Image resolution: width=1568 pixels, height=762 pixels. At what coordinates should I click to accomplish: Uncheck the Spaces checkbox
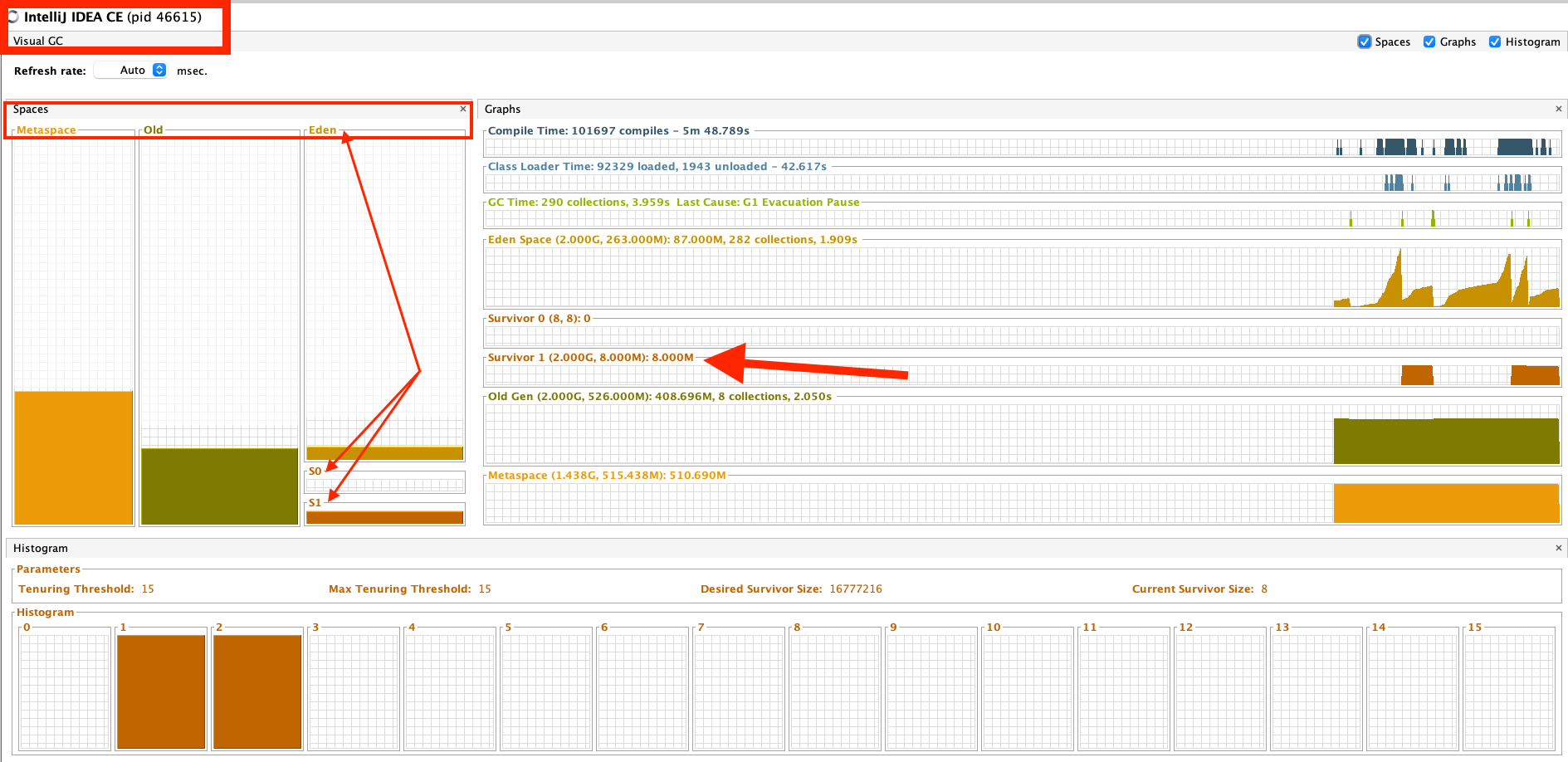(1364, 42)
